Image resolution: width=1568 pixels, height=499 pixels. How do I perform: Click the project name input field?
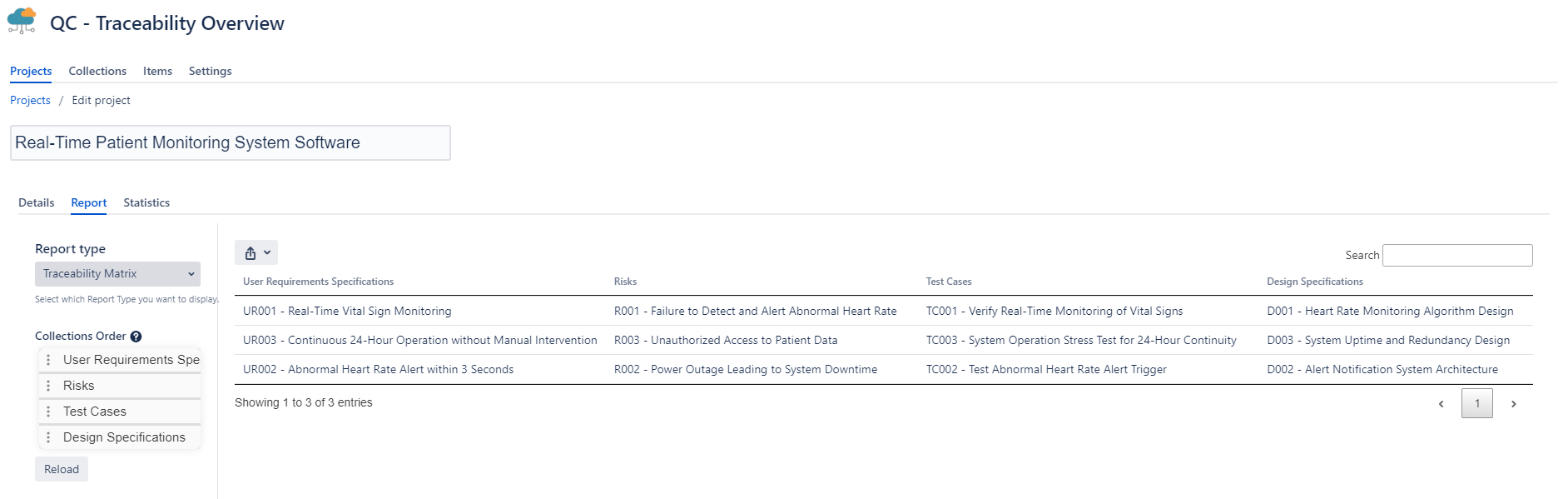tap(231, 142)
